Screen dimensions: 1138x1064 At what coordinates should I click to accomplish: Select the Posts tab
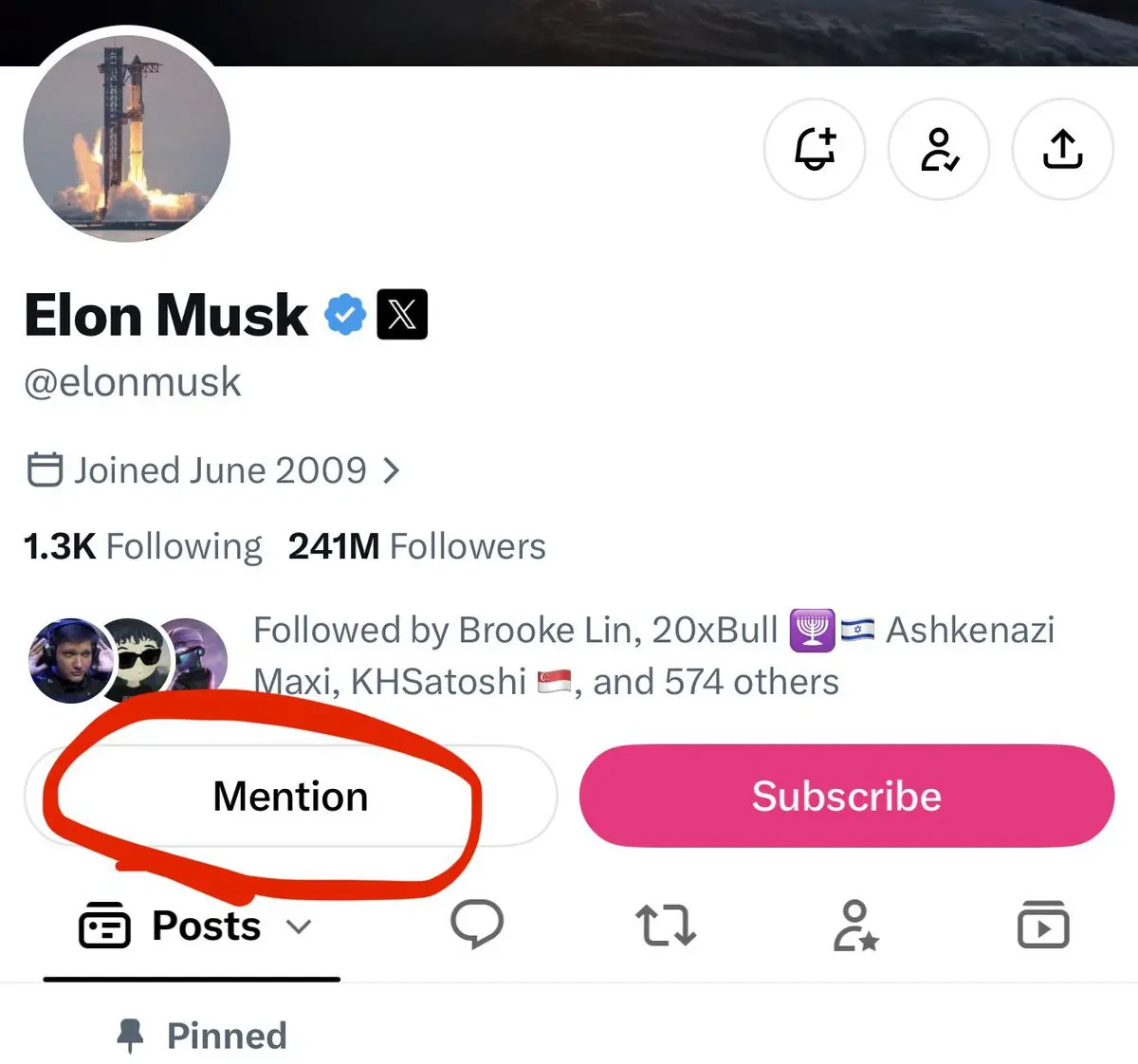click(x=192, y=926)
